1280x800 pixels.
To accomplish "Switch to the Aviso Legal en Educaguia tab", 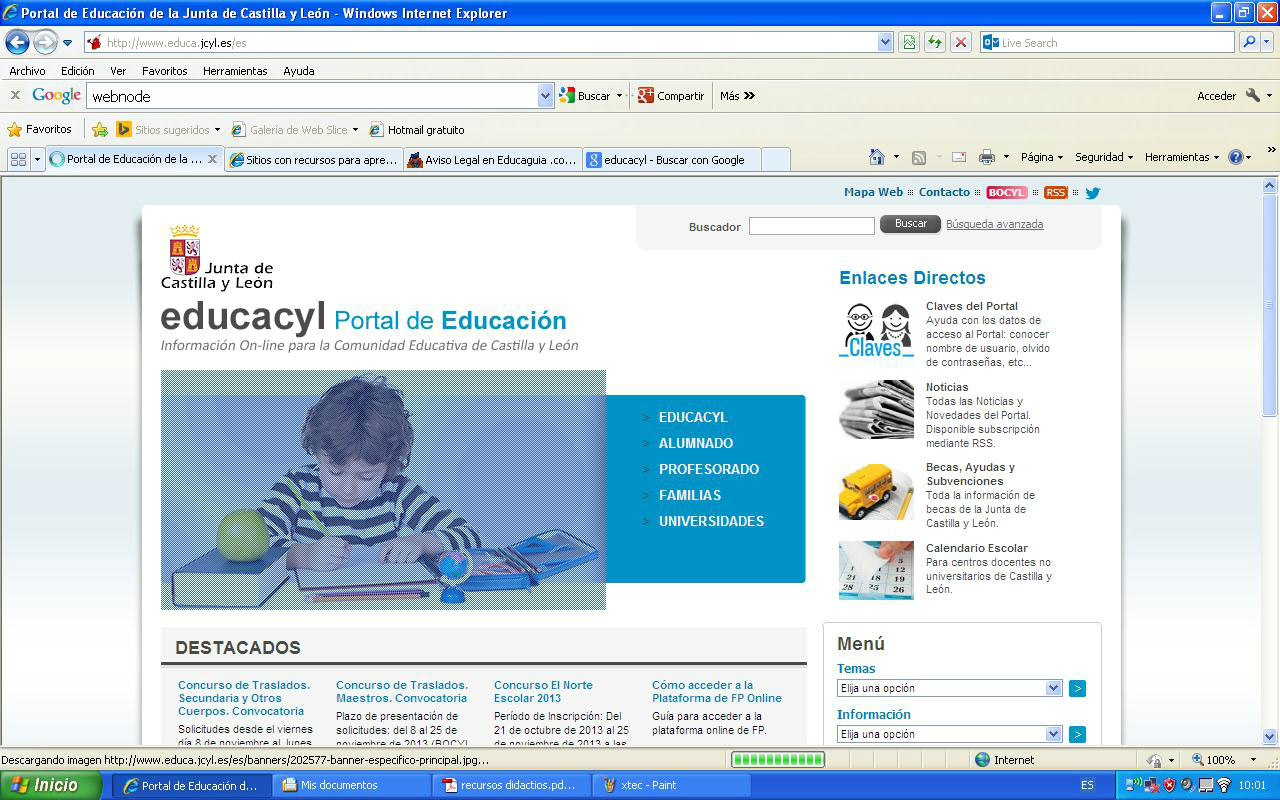I will click(x=493, y=160).
